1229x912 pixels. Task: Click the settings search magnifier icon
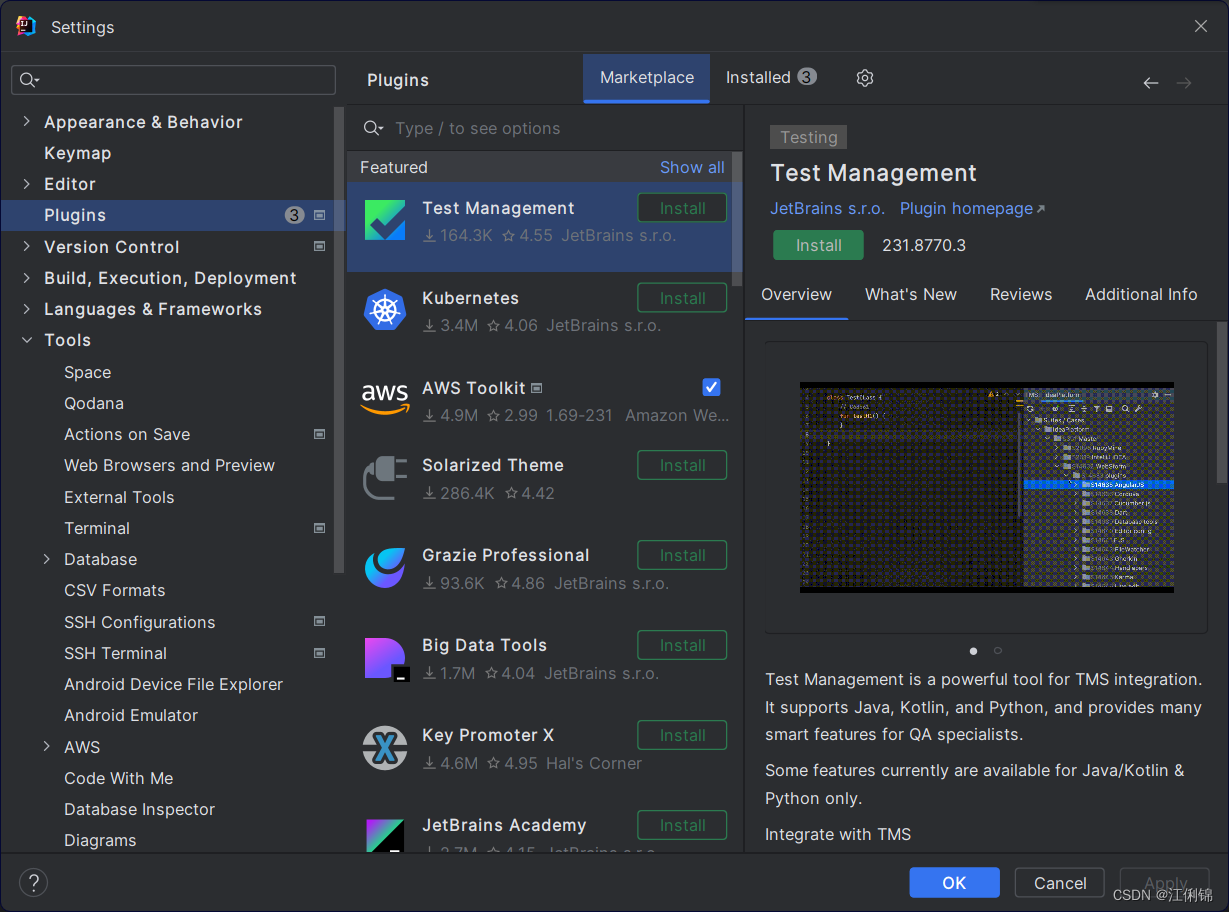[x=29, y=80]
